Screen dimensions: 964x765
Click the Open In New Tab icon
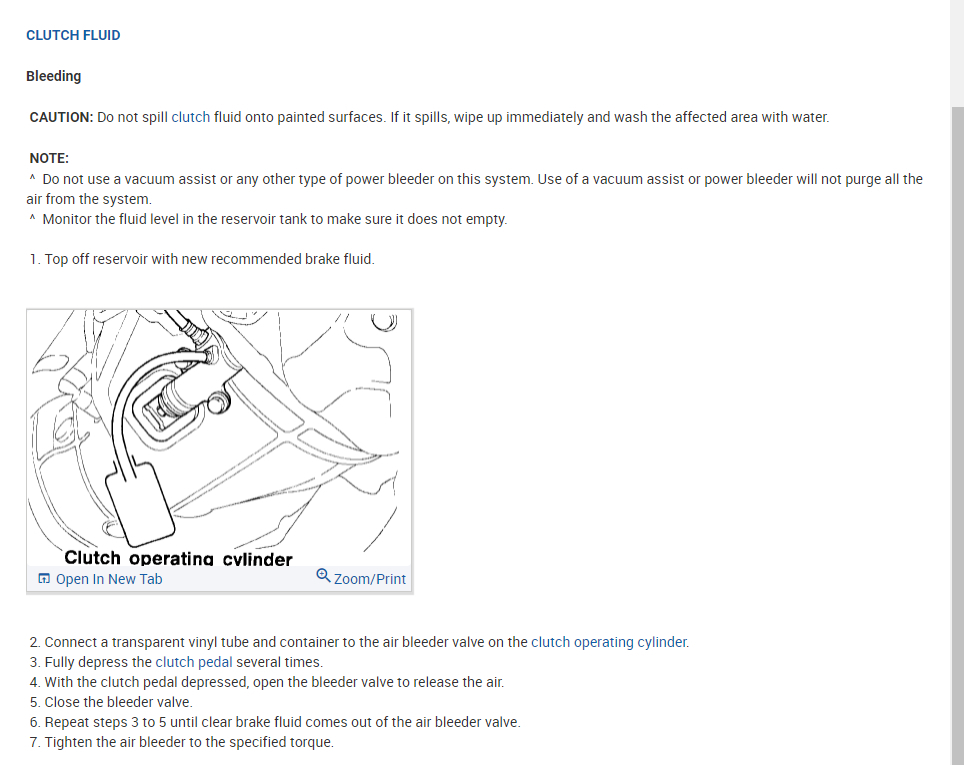pos(44,579)
